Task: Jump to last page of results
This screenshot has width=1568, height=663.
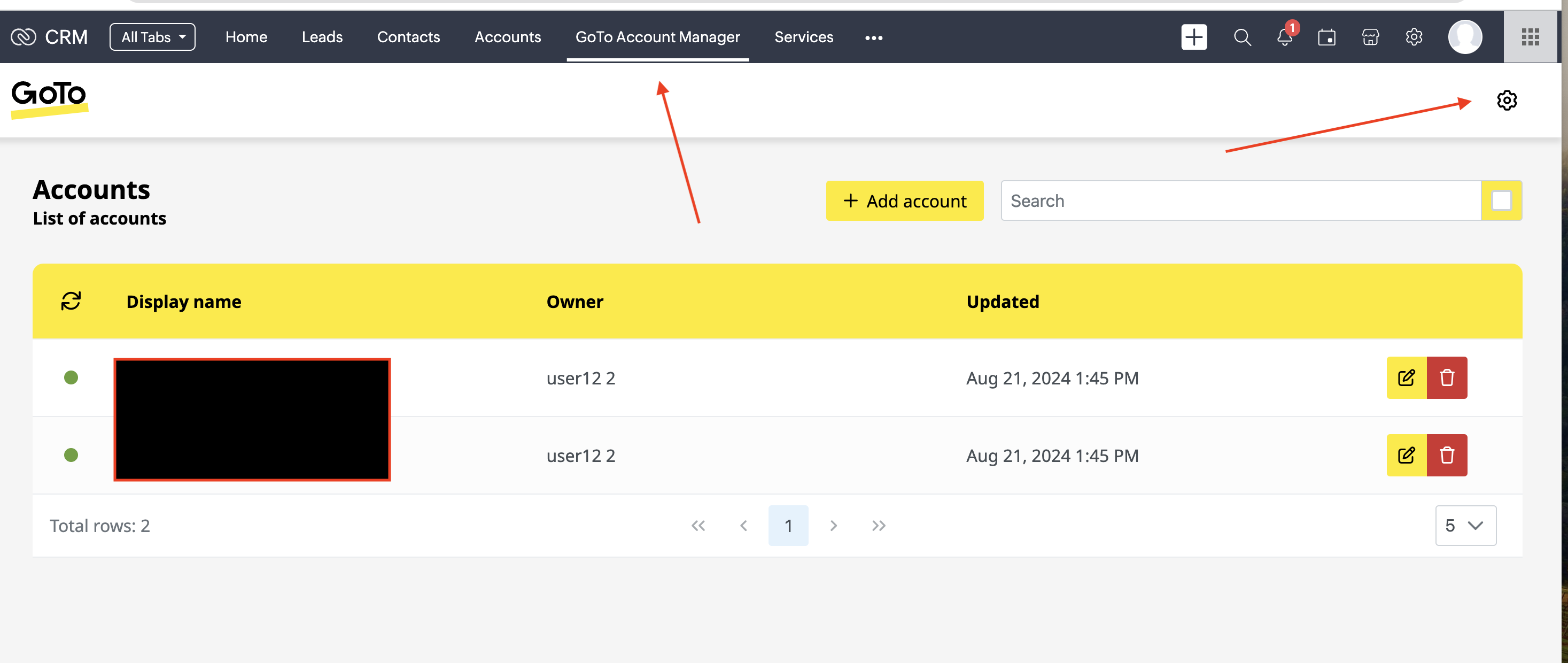Action: pyautogui.click(x=879, y=526)
